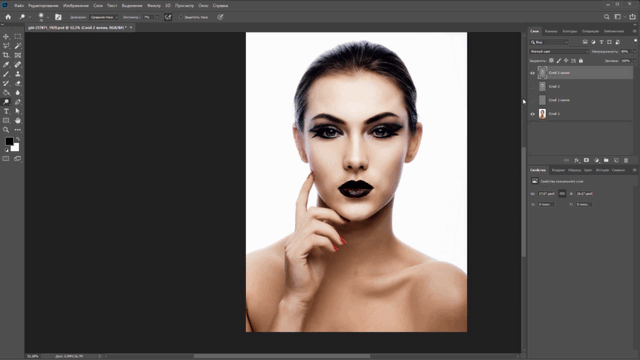Toggle lock transparent pixels
This screenshot has height=360, width=640.
coord(551,60)
